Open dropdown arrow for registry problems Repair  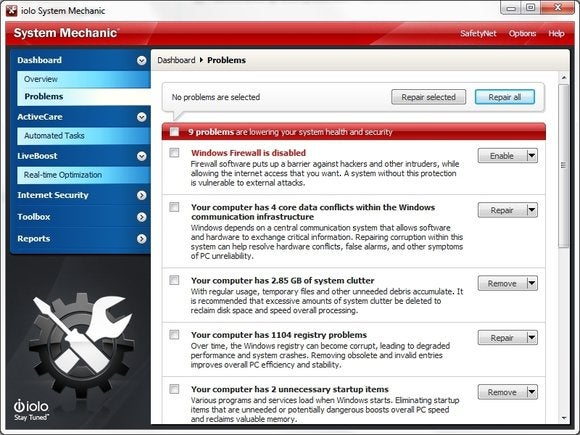pyautogui.click(x=532, y=338)
